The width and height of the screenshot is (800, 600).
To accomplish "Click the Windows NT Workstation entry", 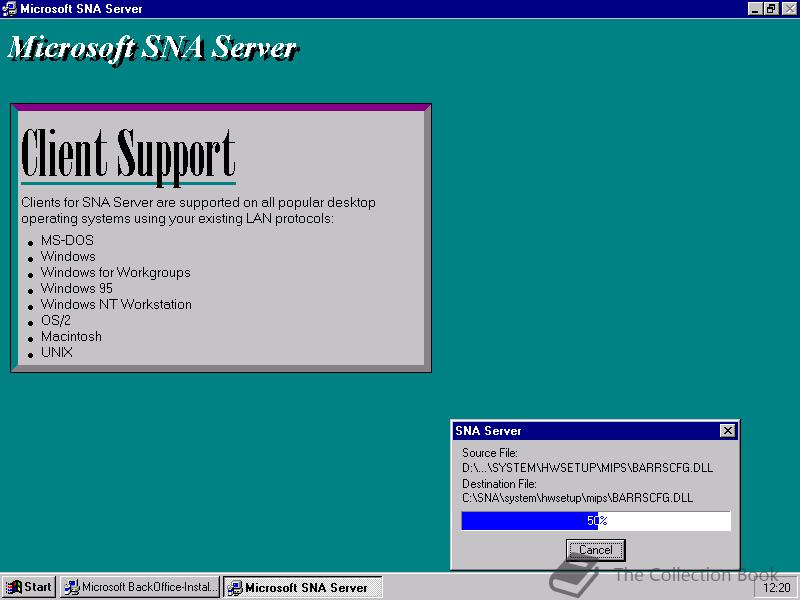I will pyautogui.click(x=116, y=304).
